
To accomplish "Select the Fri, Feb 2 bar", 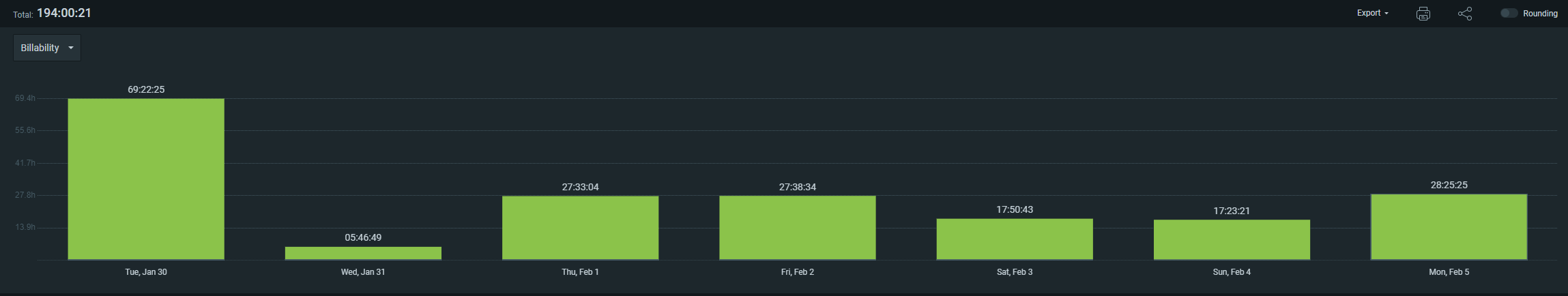I will point(797,228).
